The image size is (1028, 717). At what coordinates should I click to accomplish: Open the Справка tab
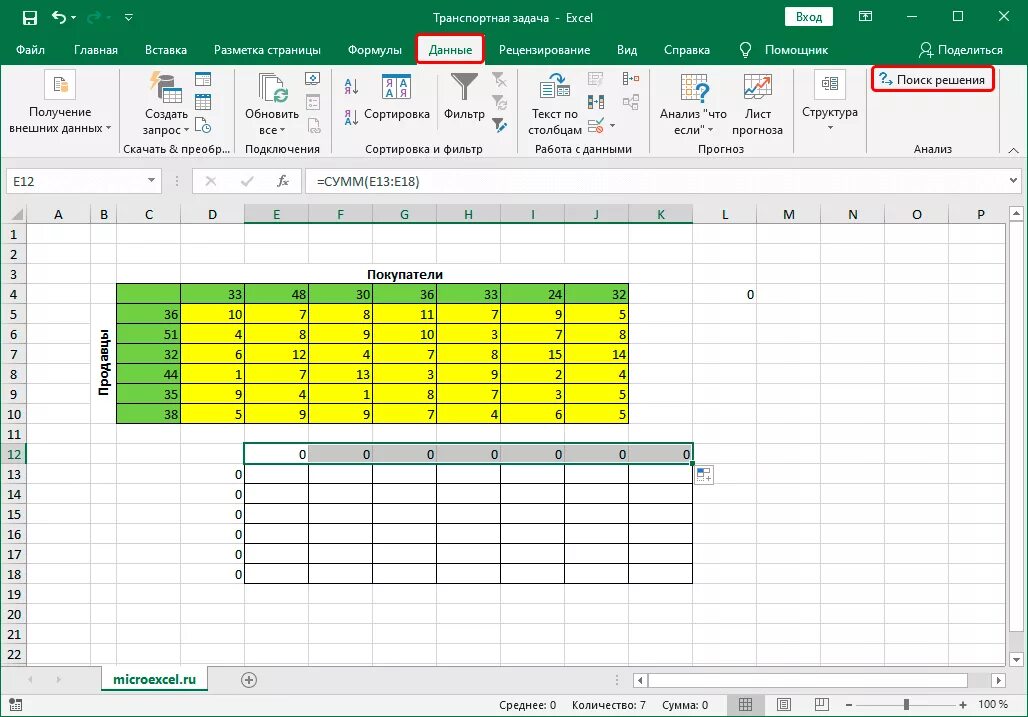click(x=686, y=50)
